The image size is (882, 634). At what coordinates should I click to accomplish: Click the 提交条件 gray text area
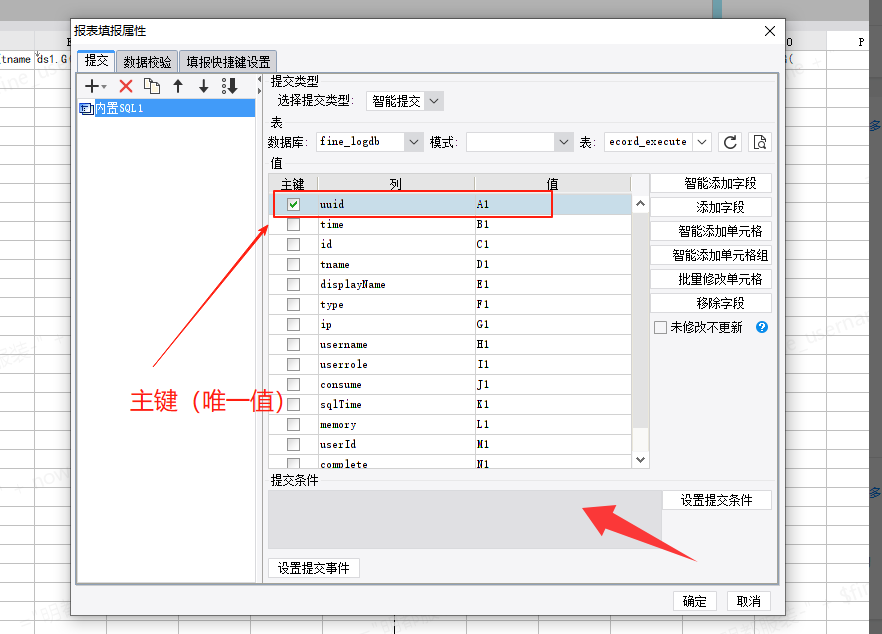click(x=465, y=520)
